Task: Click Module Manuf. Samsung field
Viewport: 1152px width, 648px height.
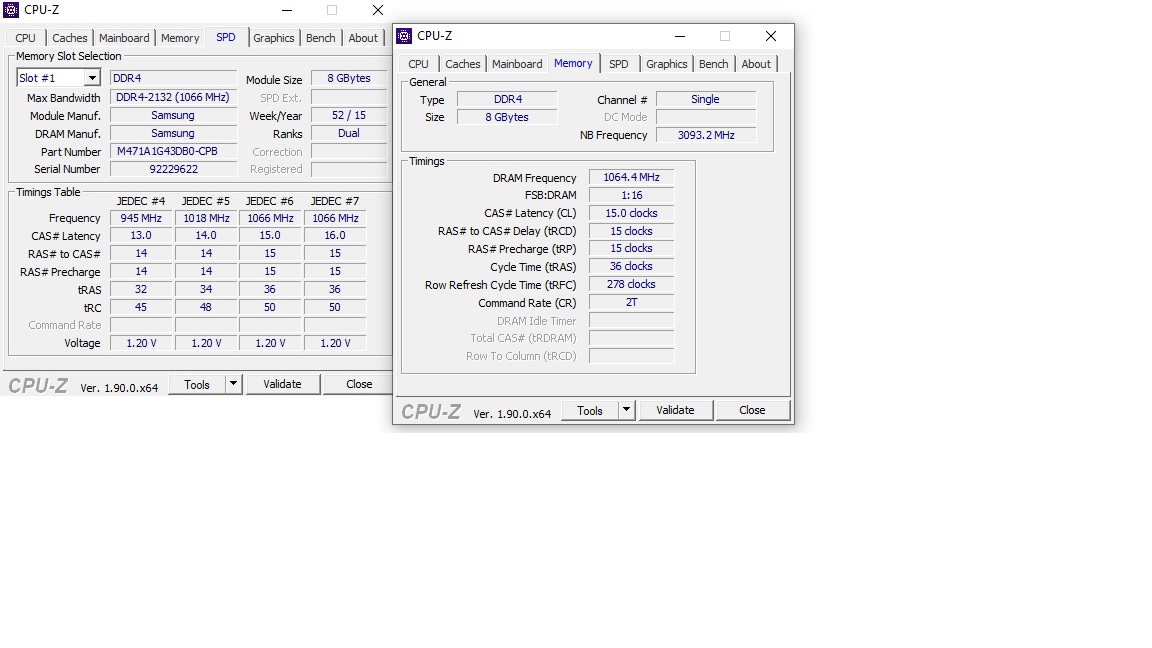Action: pyautogui.click(x=173, y=115)
